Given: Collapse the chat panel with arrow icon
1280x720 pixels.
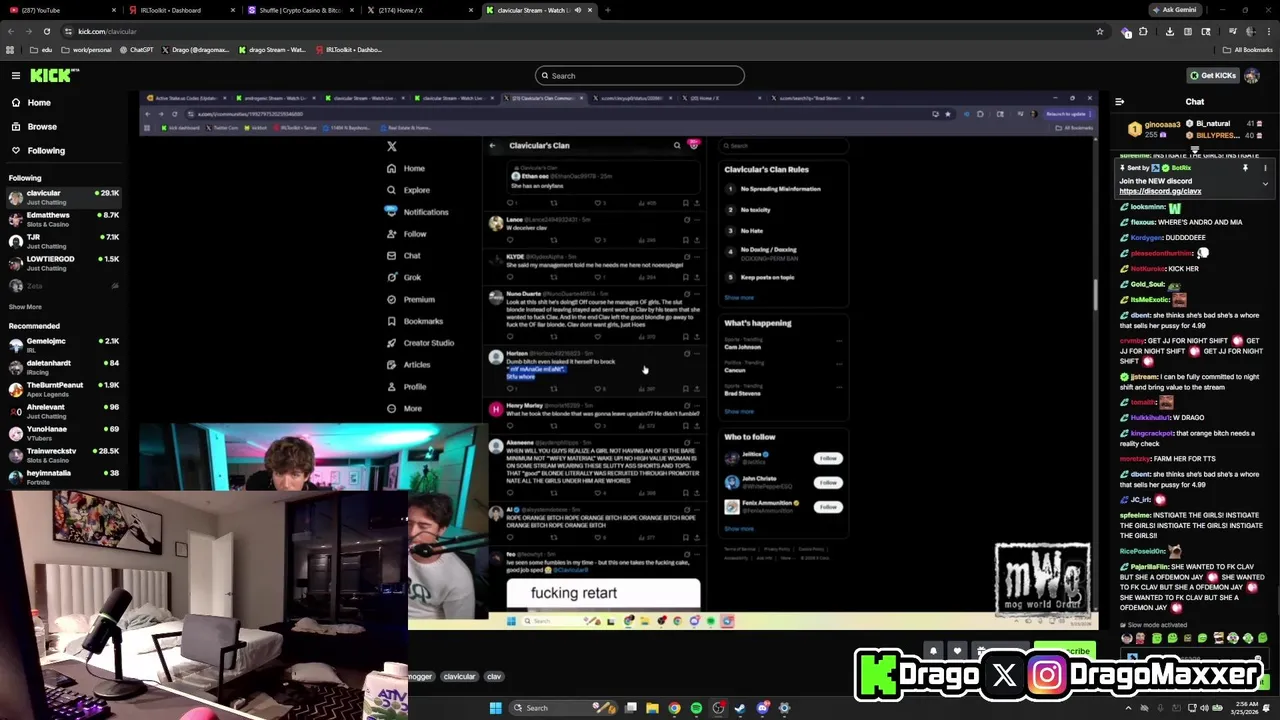Looking at the screenshot, I should click(x=1120, y=101).
